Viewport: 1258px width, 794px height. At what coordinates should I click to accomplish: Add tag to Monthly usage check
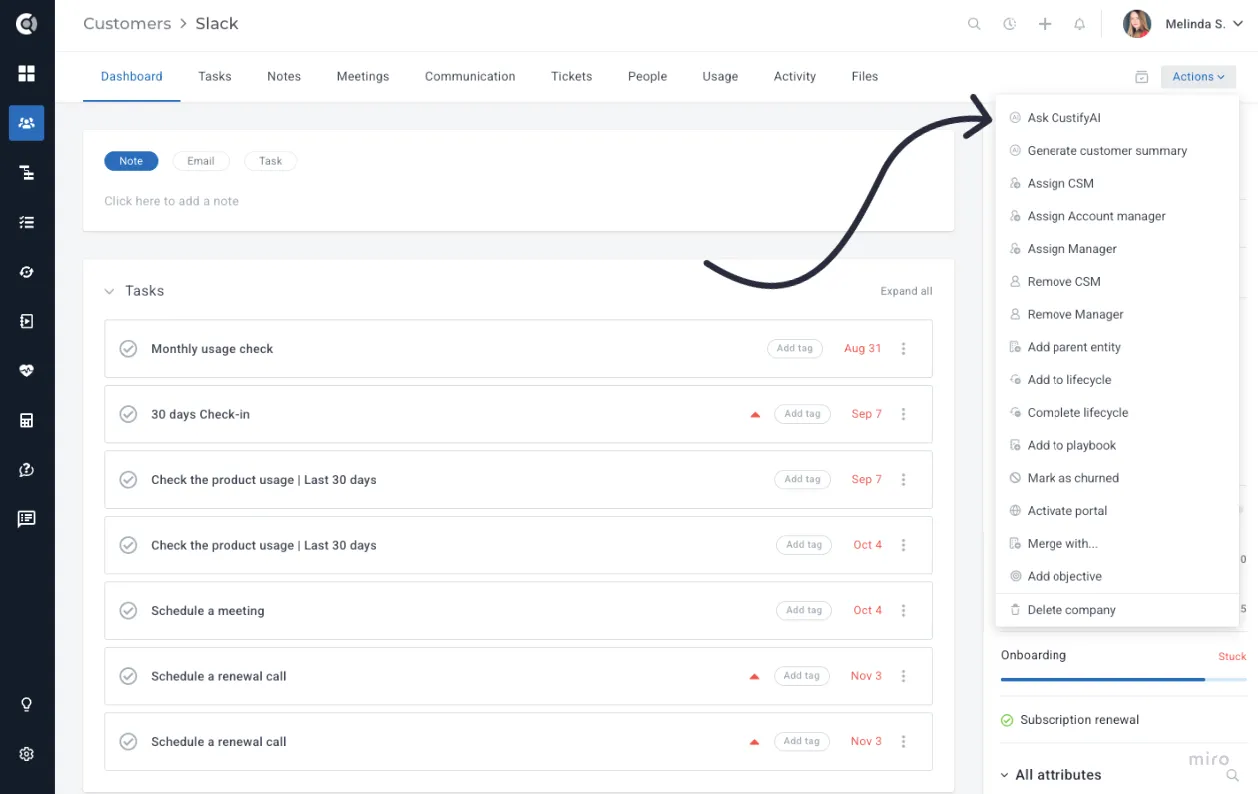(795, 349)
